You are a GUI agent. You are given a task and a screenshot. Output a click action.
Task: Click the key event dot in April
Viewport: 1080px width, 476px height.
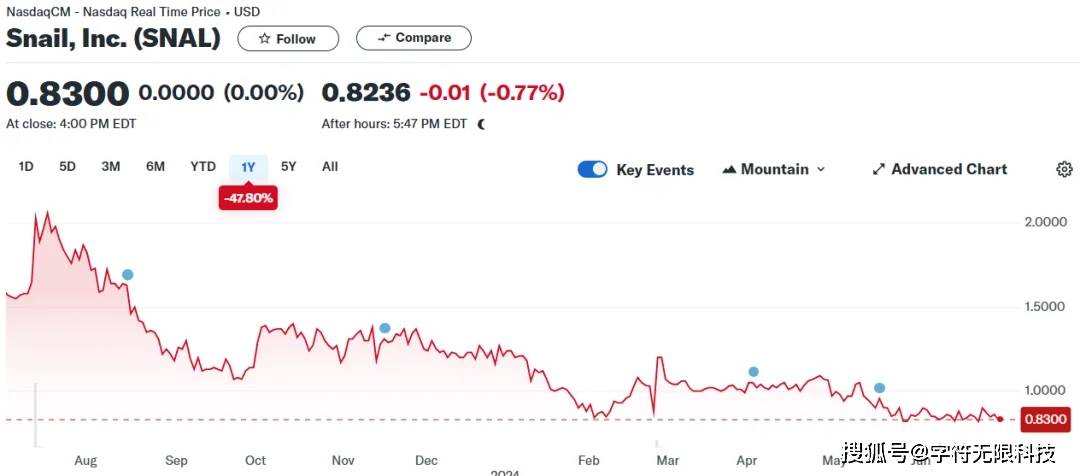coord(754,372)
